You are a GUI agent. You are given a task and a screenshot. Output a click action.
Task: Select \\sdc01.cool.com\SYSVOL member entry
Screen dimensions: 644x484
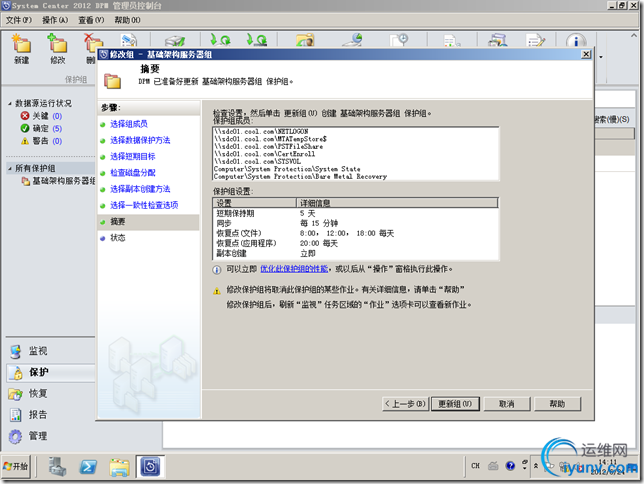258,161
